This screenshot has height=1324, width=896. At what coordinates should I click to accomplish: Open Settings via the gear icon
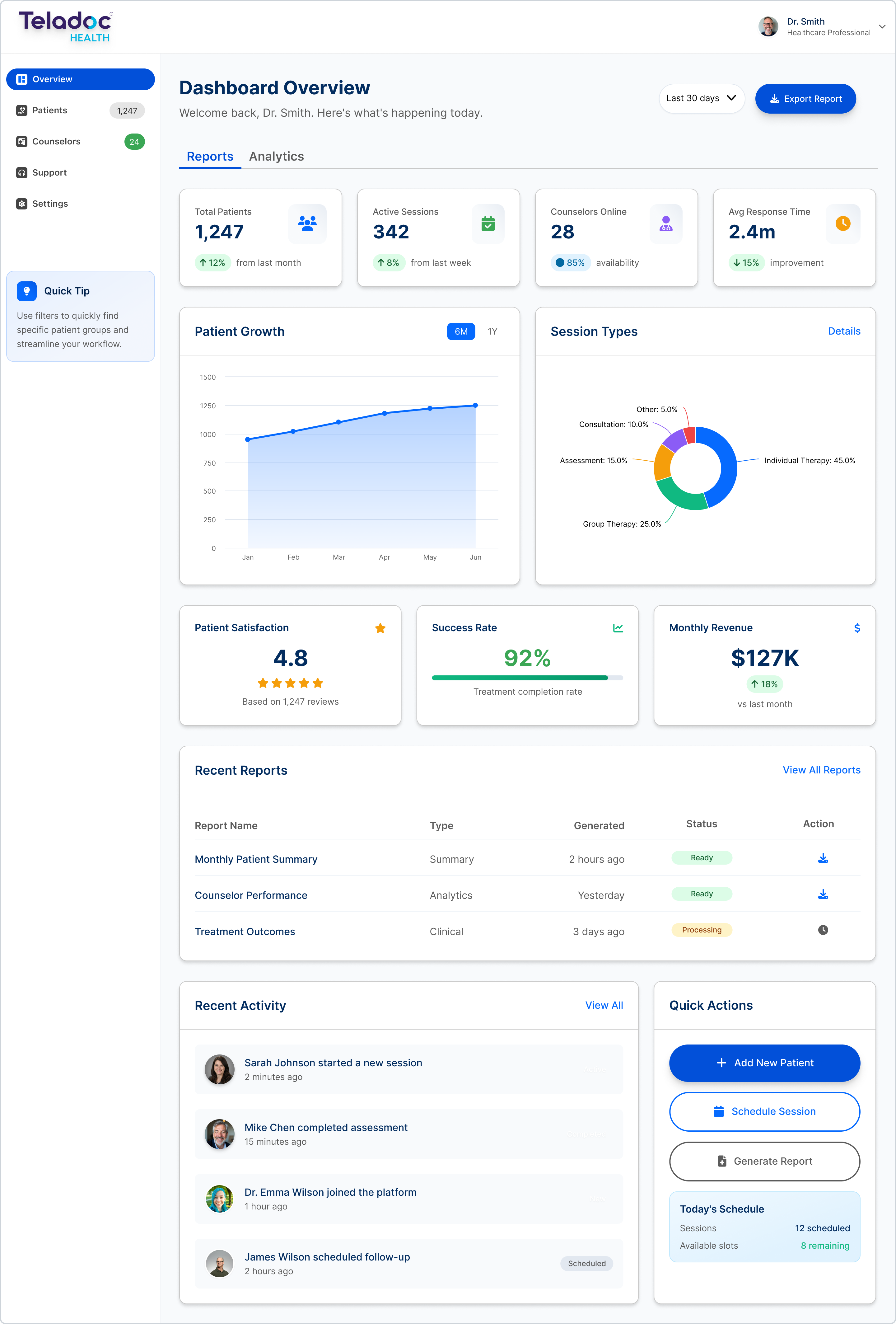coord(21,203)
